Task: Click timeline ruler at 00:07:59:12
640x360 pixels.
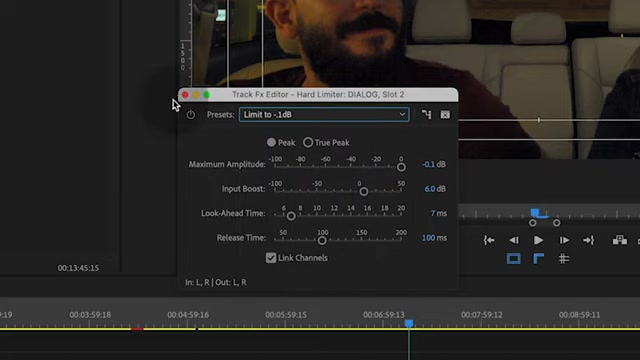Action: tap(482, 315)
